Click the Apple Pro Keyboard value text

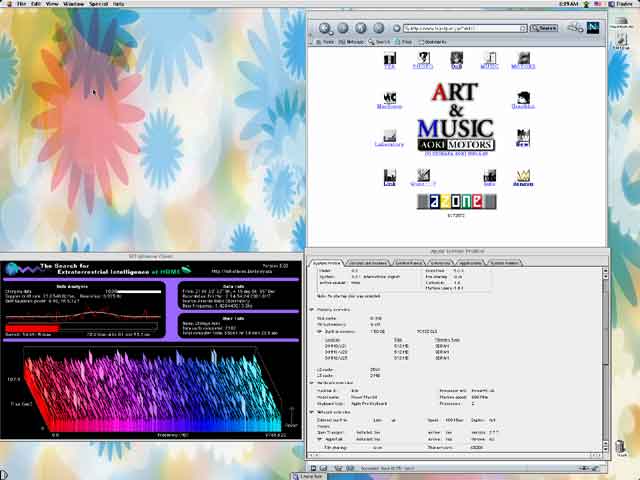369,403
